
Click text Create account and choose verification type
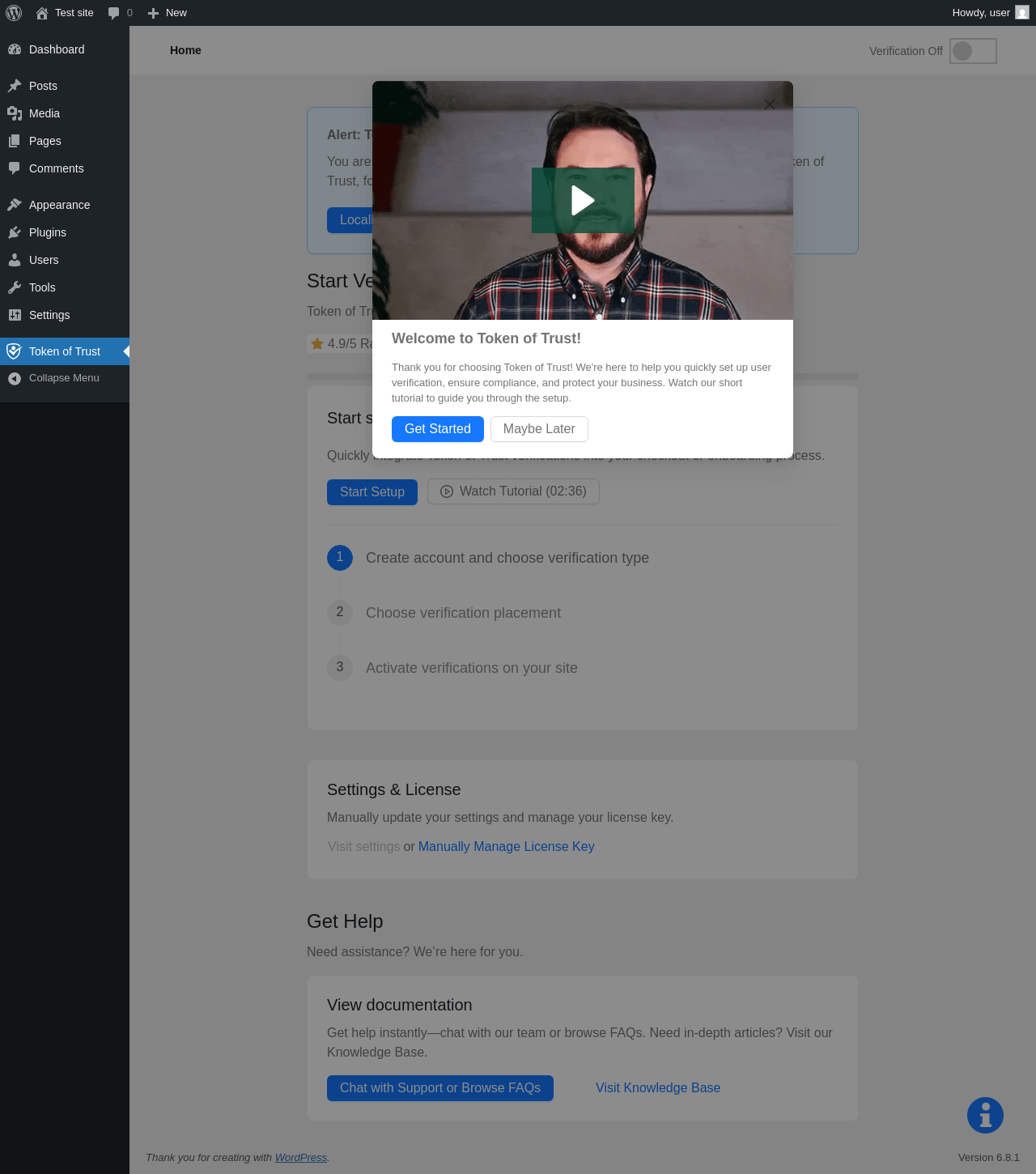(x=507, y=558)
